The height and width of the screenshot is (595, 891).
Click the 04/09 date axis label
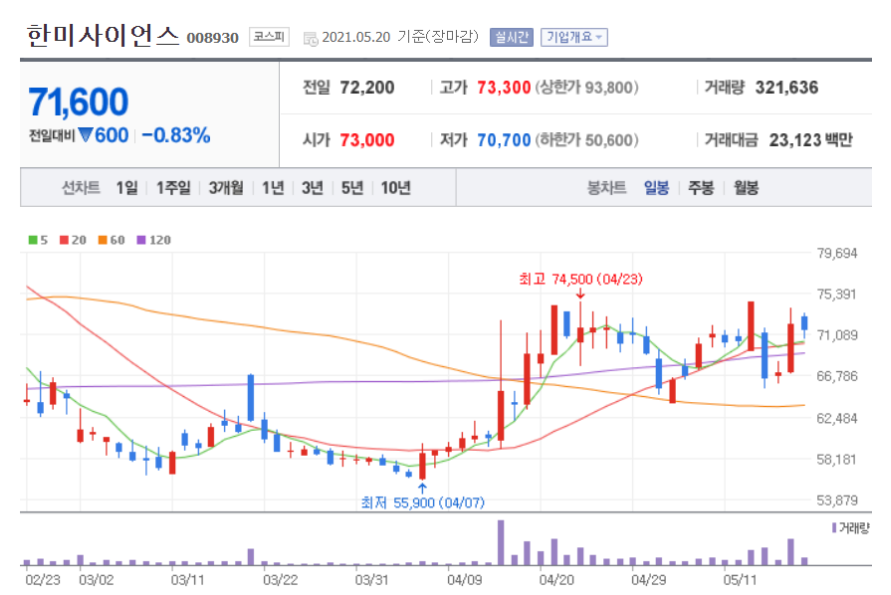(x=464, y=580)
